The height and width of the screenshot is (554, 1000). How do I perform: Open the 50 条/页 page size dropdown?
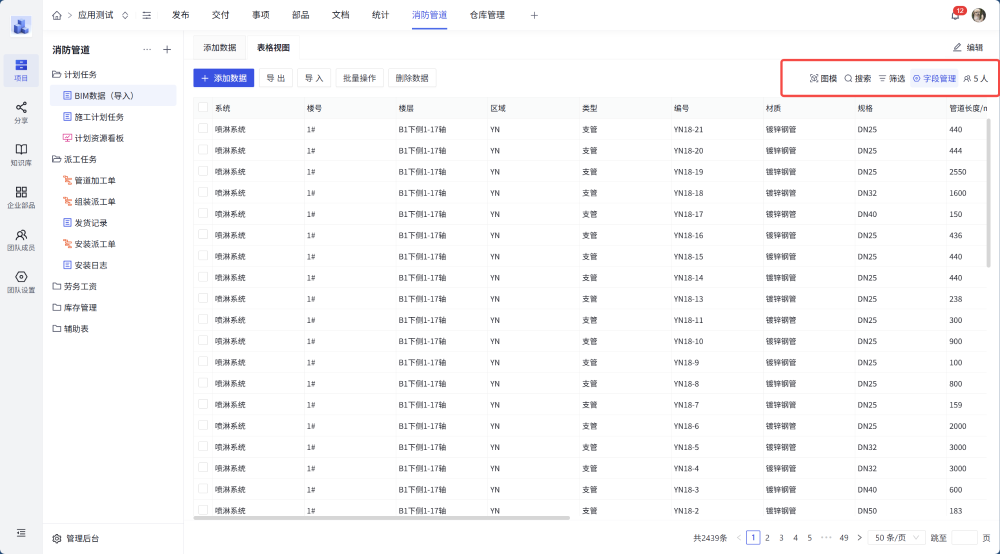[x=895, y=537]
